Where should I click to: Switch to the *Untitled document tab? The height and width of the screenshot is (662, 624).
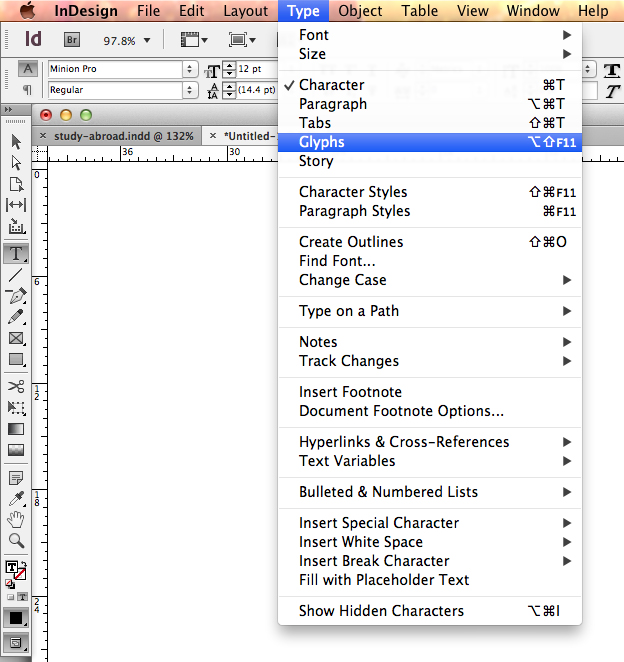[249, 136]
